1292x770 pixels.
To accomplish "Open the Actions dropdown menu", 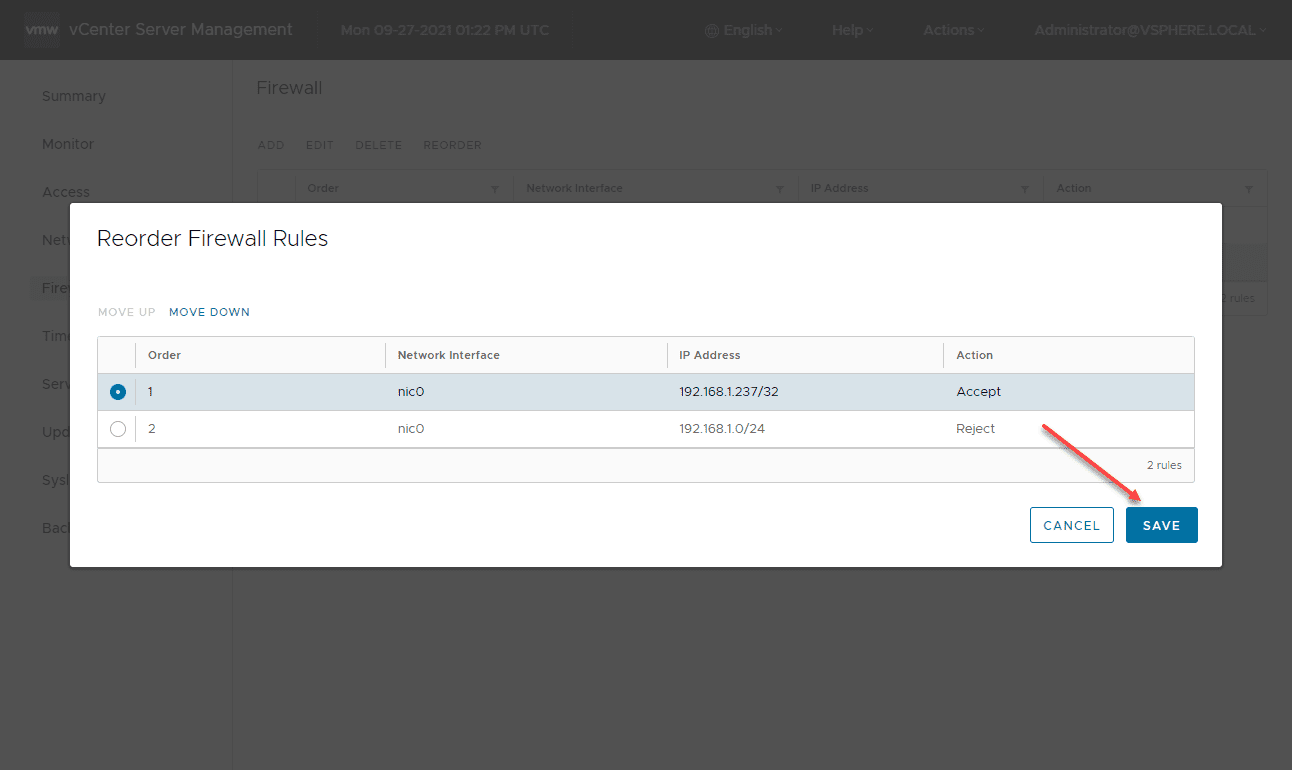I will click(953, 30).
